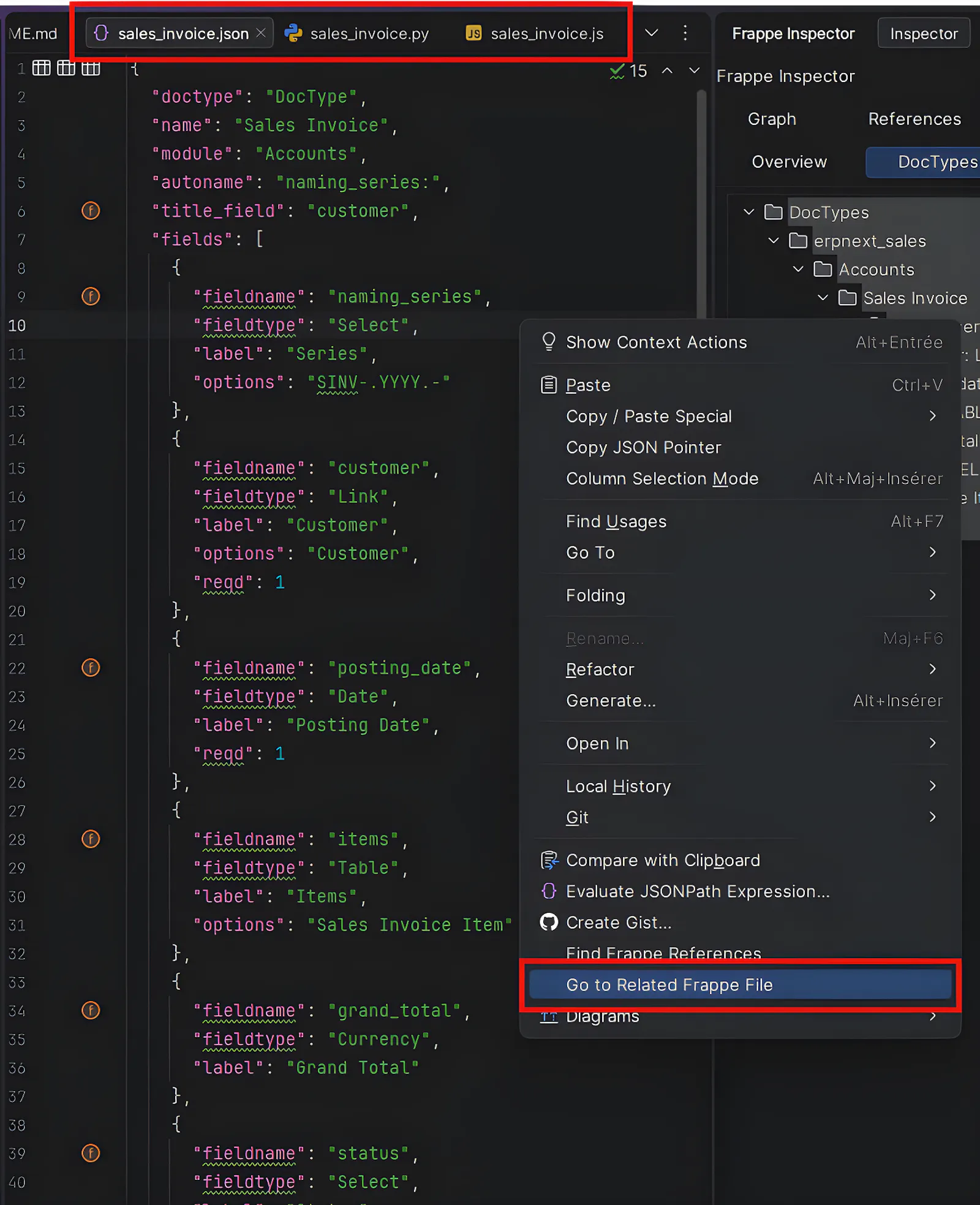Open the References tab in Frappe Inspector

point(914,119)
